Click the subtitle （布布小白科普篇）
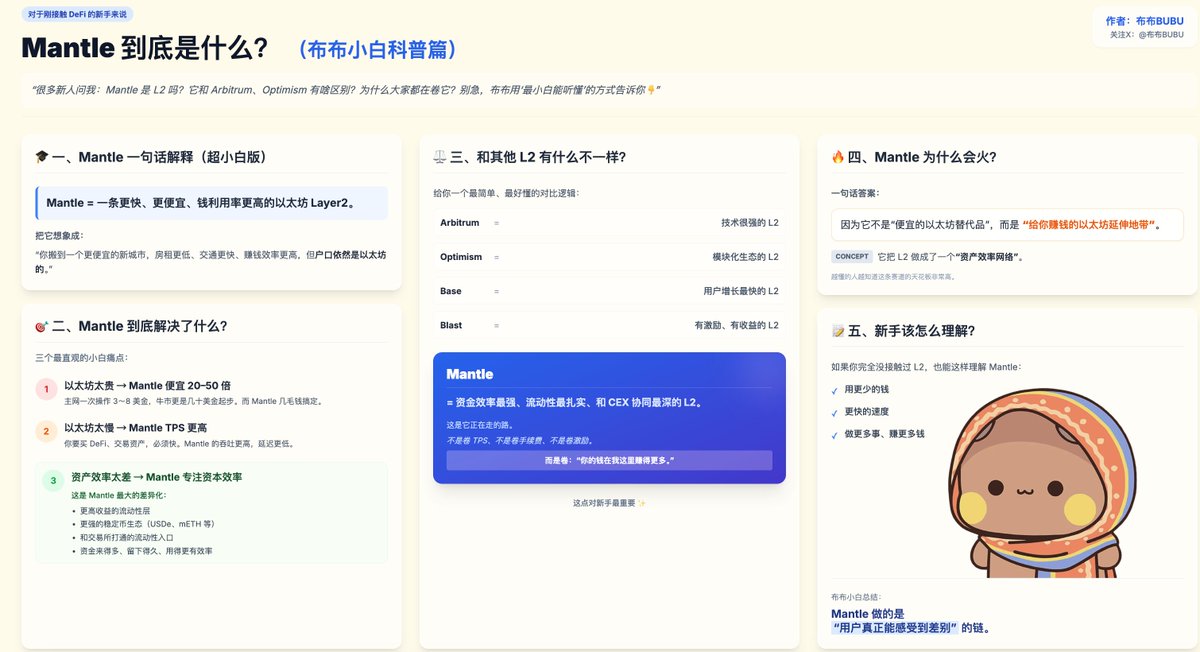This screenshot has height=652, width=1200. (377, 50)
